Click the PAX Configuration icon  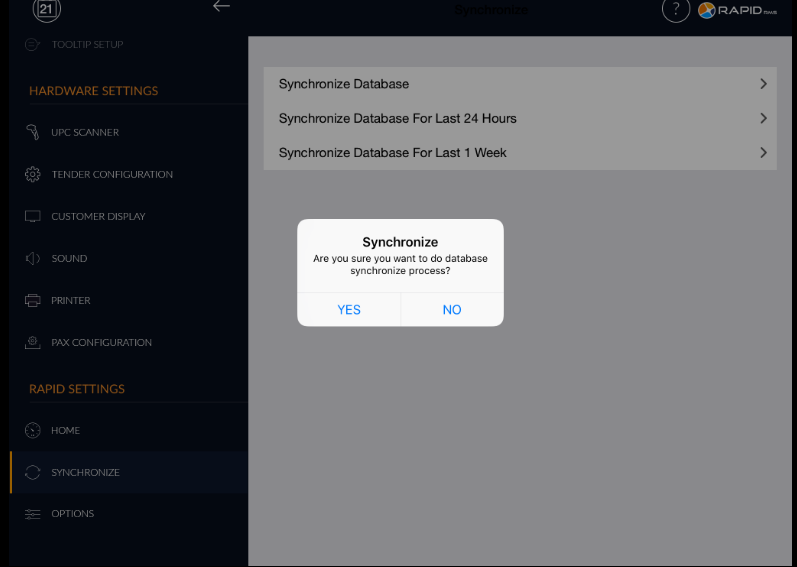32,342
